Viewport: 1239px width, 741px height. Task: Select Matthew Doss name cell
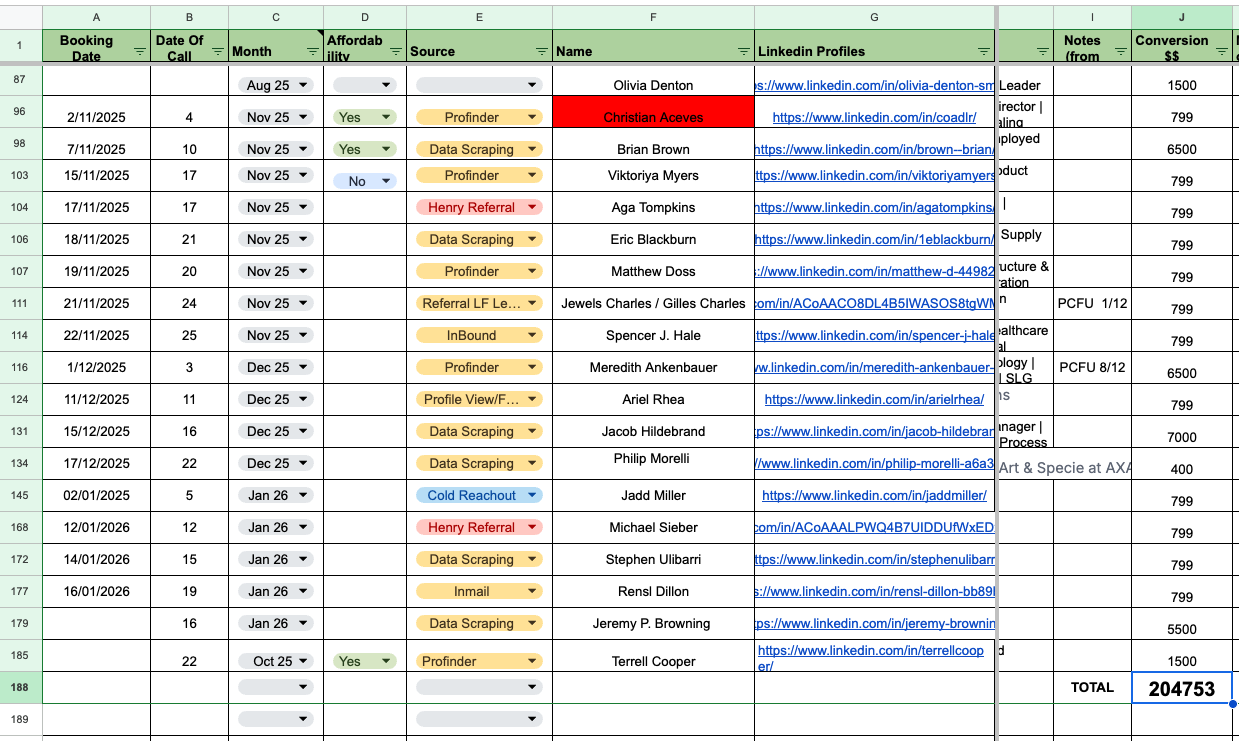point(653,271)
